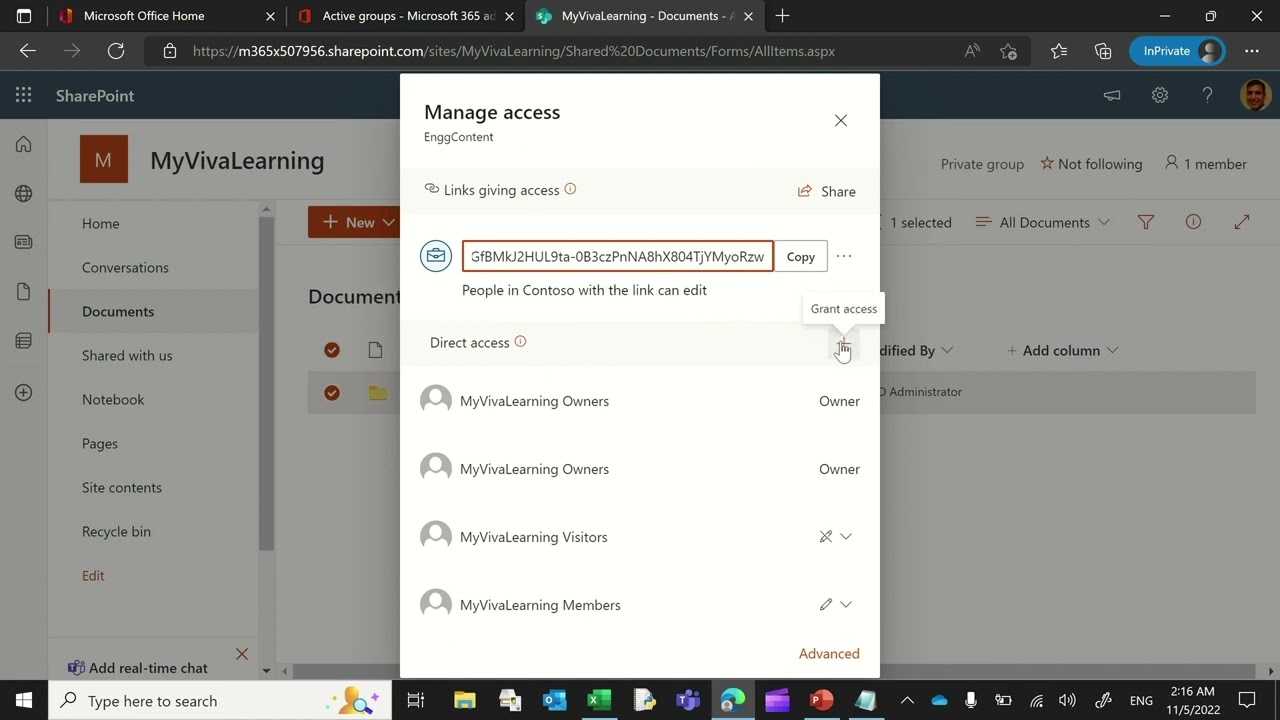
Task: Close the Add real-time chat prompt
Action: (241, 654)
